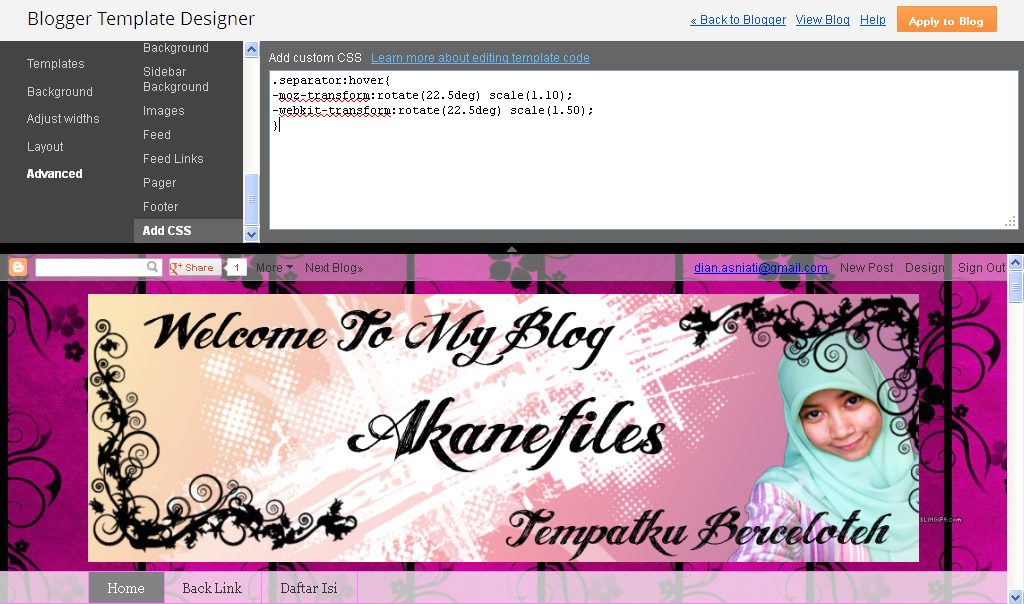Select Pager in the advanced submenu

point(159,183)
